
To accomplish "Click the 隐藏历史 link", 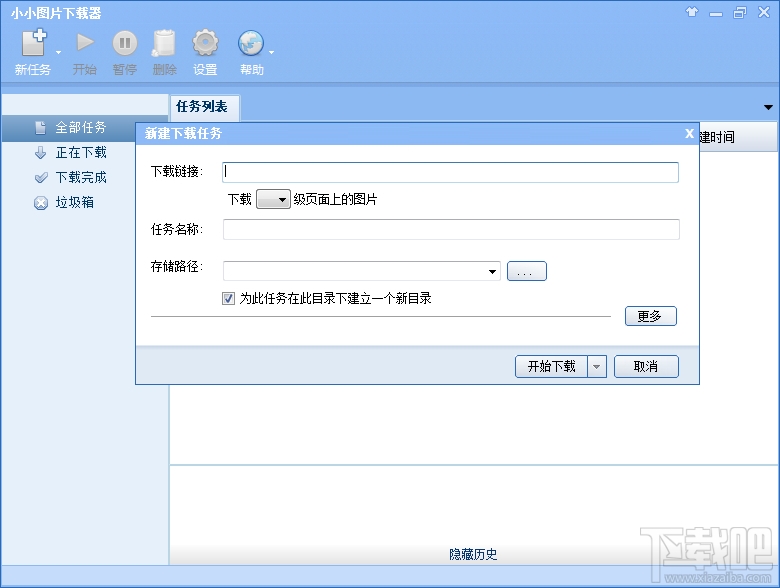I will pos(473,554).
